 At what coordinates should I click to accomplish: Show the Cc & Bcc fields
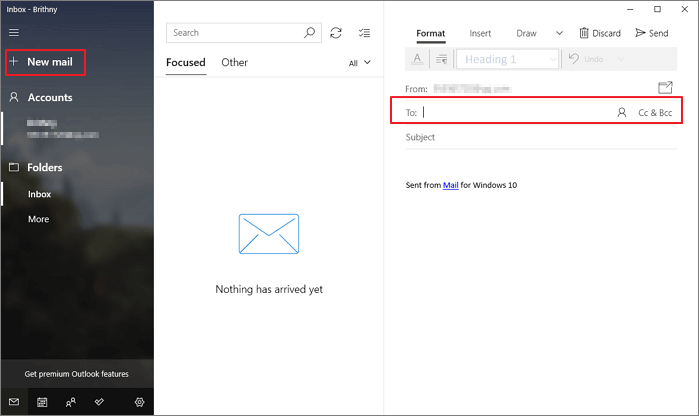[x=655, y=113]
